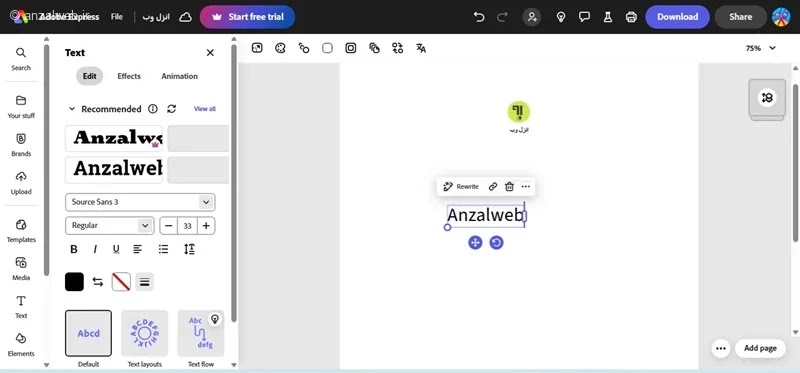Select the second Anzalweb font preview
800x373 pixels.
114,170
